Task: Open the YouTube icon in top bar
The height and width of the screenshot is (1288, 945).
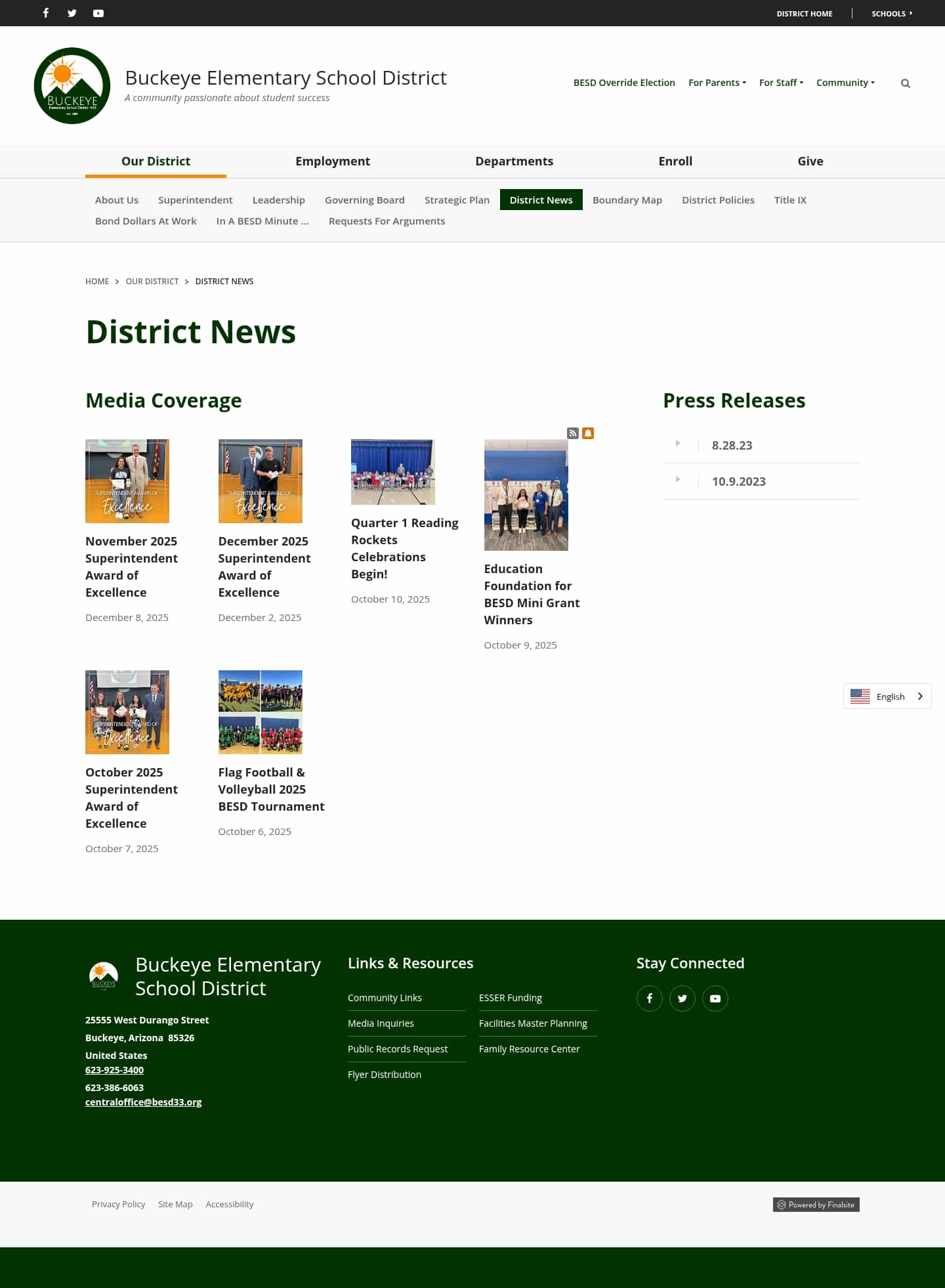Action: click(x=98, y=13)
